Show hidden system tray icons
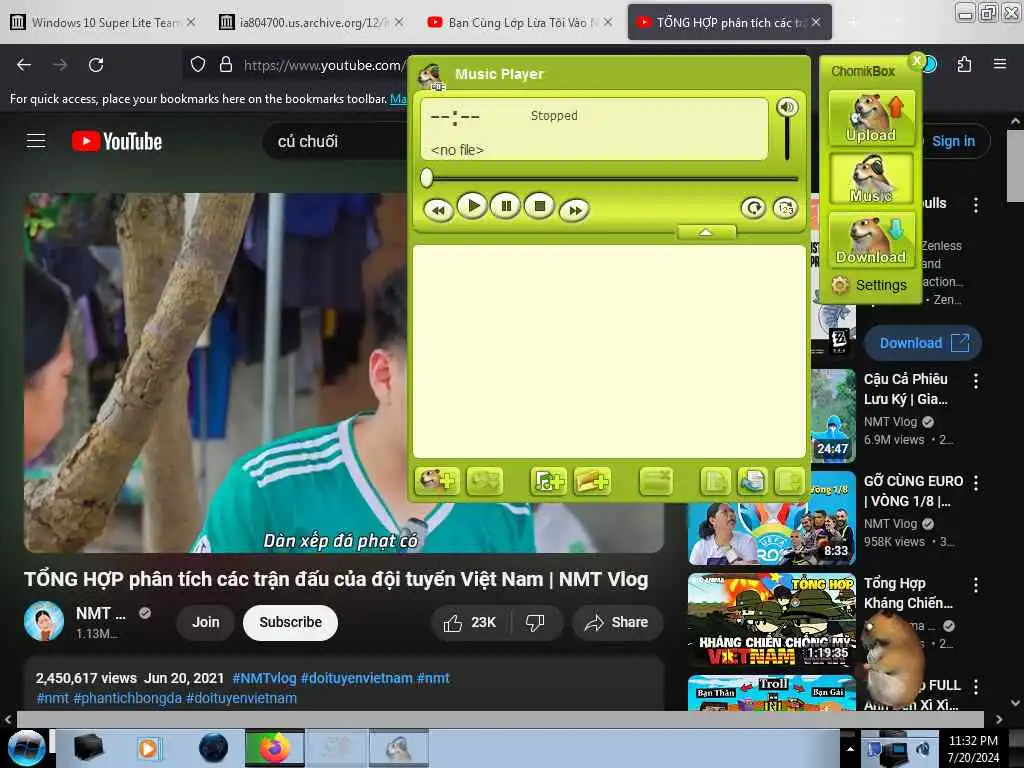1024x768 pixels. pyautogui.click(x=850, y=749)
